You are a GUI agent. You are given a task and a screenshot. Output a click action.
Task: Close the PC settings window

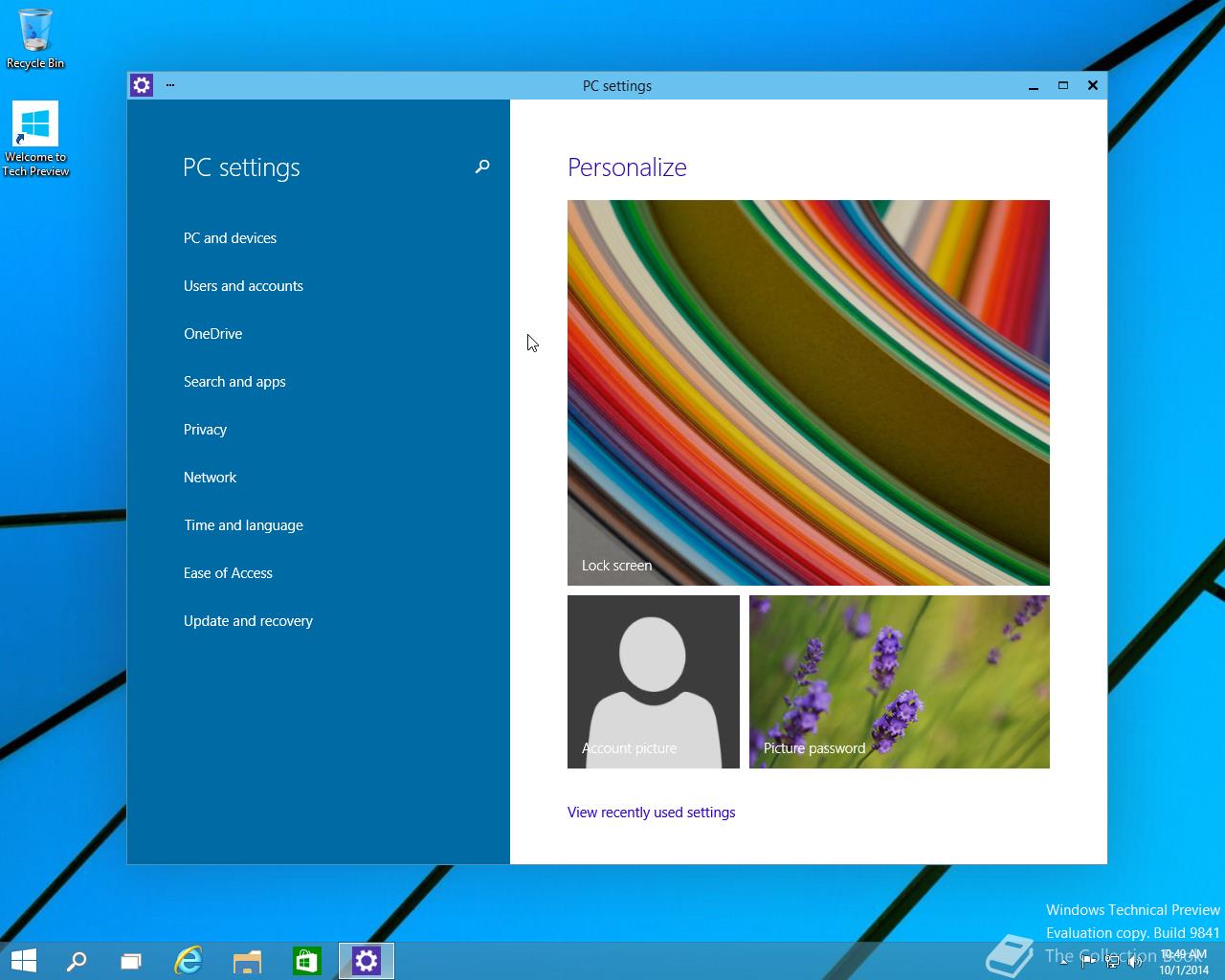[x=1092, y=86]
